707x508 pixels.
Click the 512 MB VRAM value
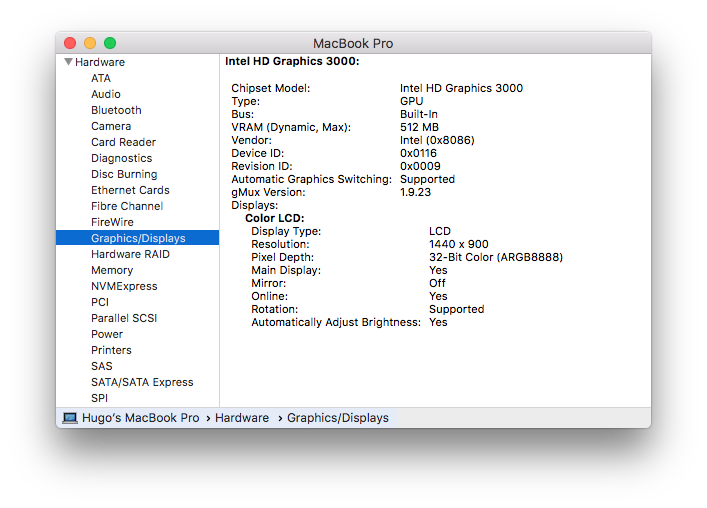click(x=419, y=127)
